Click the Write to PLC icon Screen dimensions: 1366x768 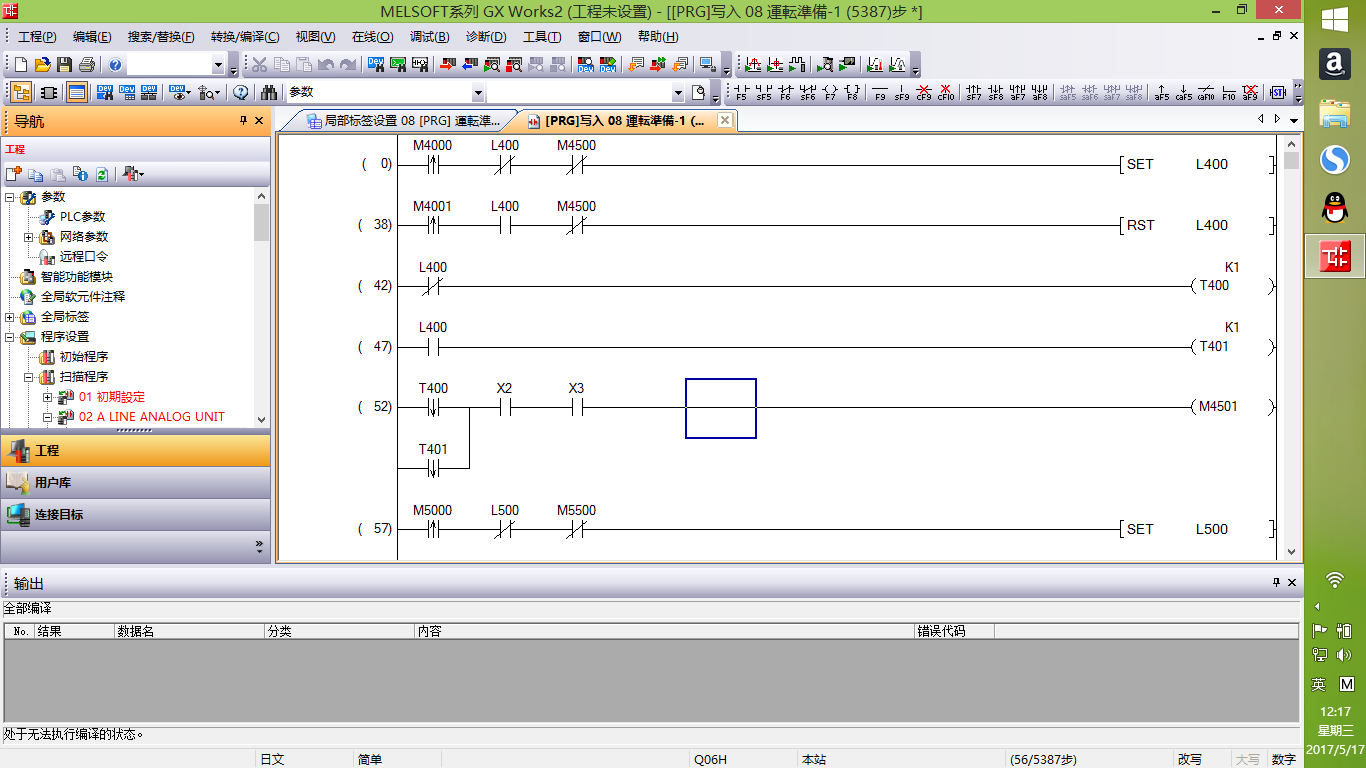tap(447, 65)
